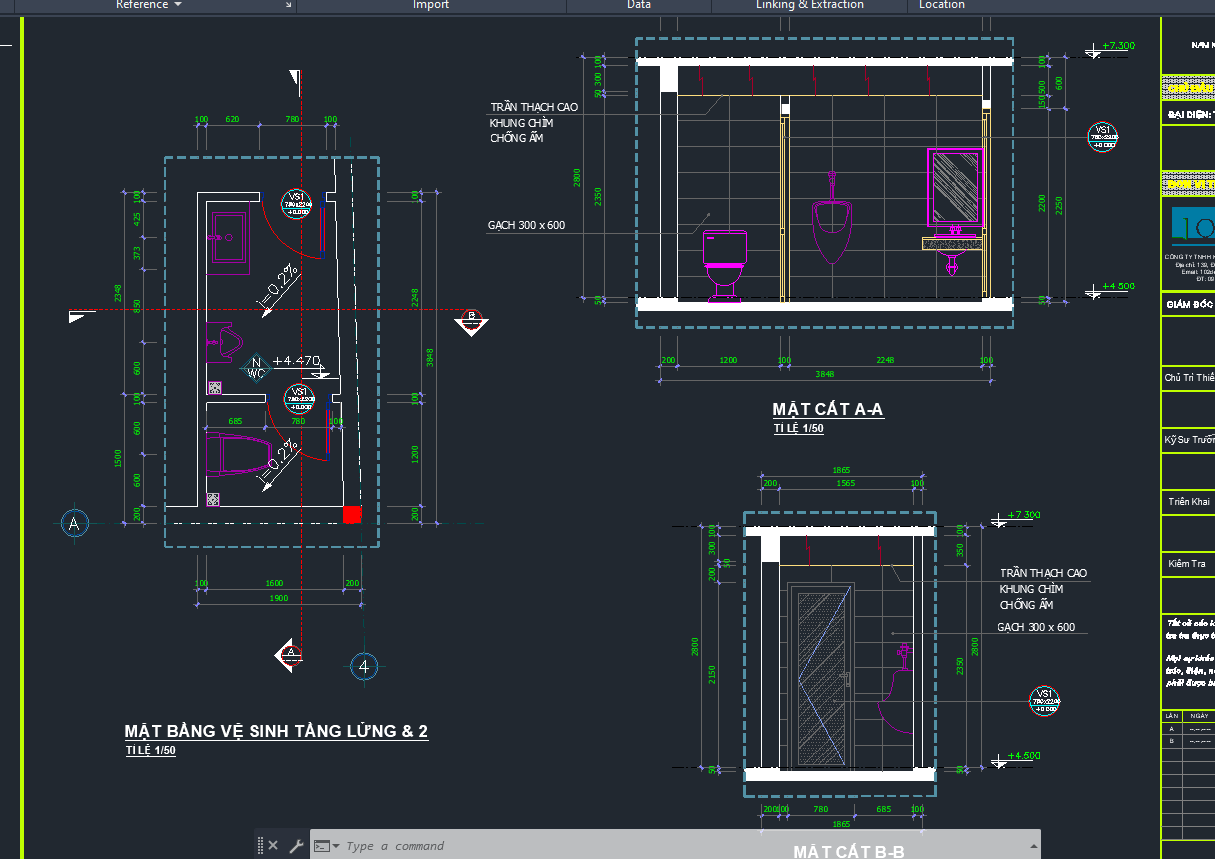Select 'Kiểm Tra' in the title block
Image resolution: width=1215 pixels, height=859 pixels.
tap(1188, 564)
